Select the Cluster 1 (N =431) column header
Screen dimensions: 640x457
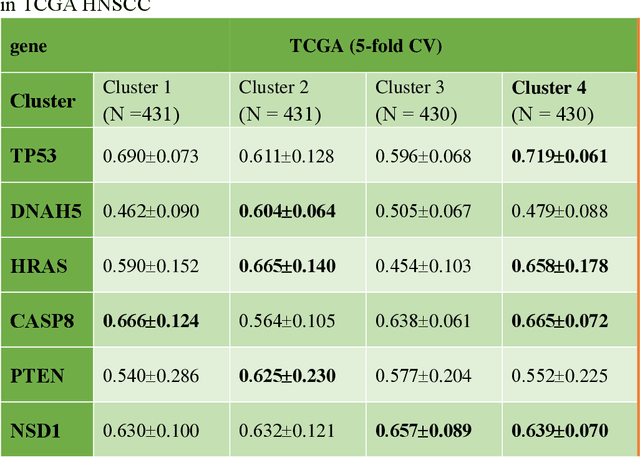point(141,100)
